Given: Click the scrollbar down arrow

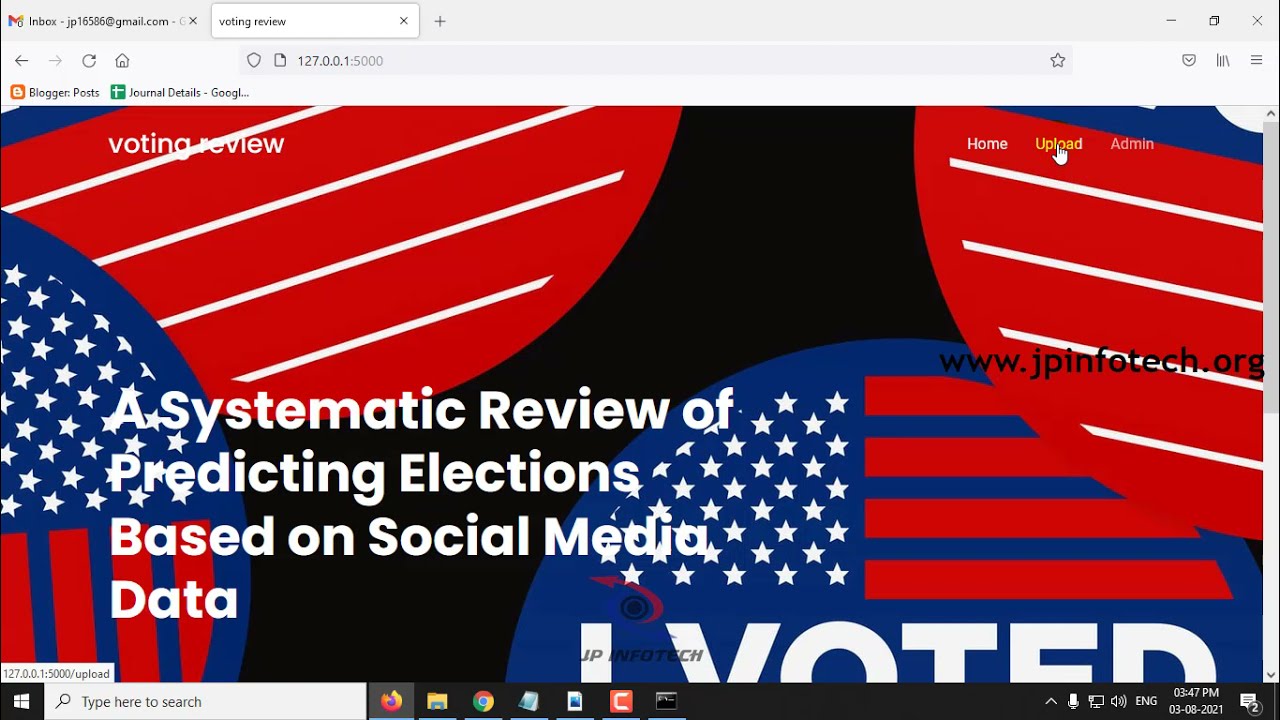Looking at the screenshot, I should 1271,675.
